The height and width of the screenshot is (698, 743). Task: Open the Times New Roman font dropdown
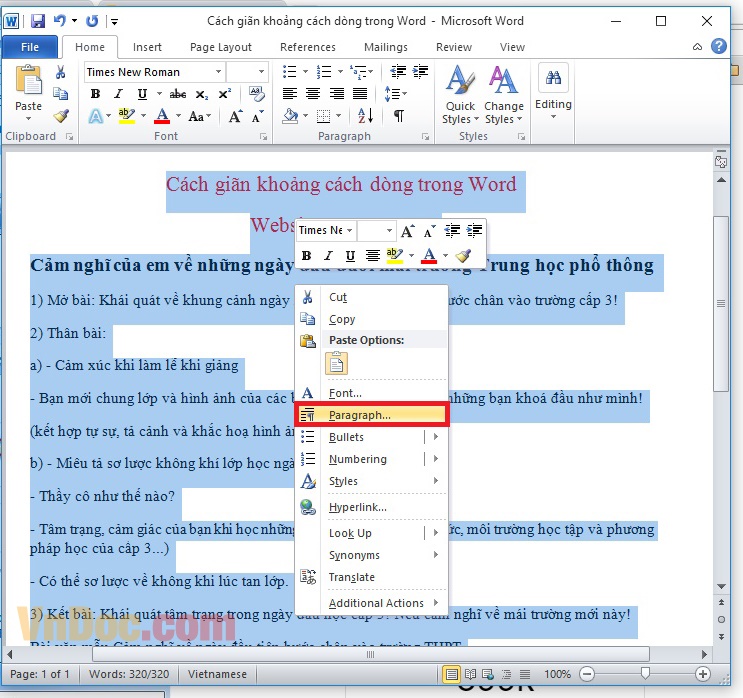click(x=218, y=72)
